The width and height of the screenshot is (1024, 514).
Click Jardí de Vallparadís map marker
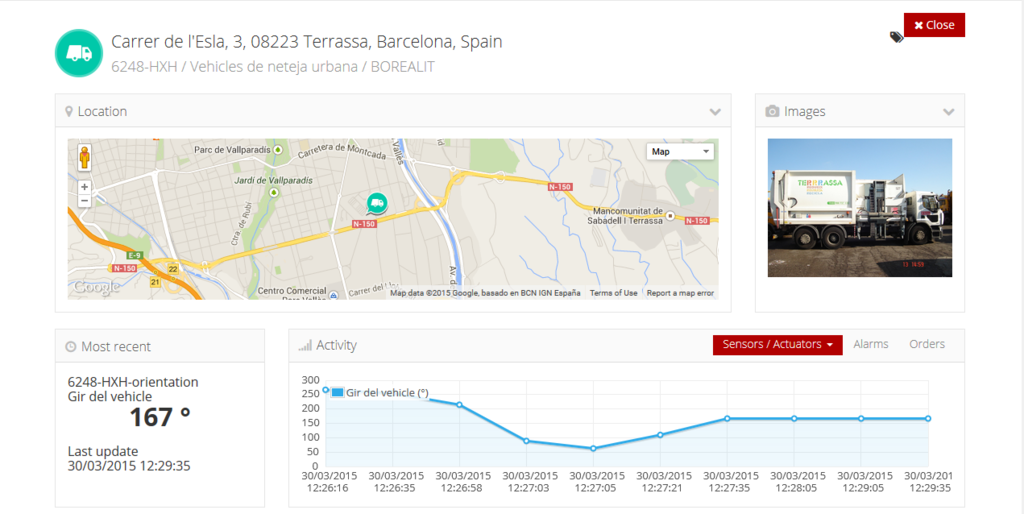(274, 192)
